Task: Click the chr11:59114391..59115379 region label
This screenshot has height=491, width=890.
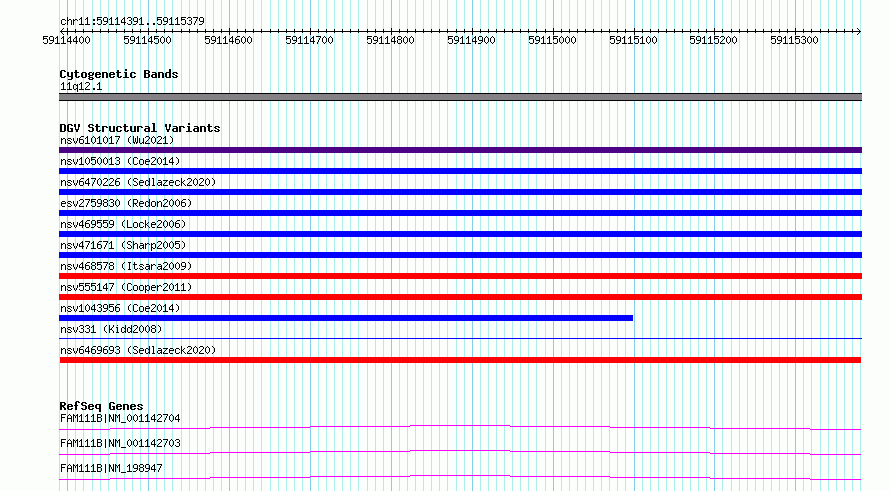Action: pyautogui.click(x=132, y=21)
